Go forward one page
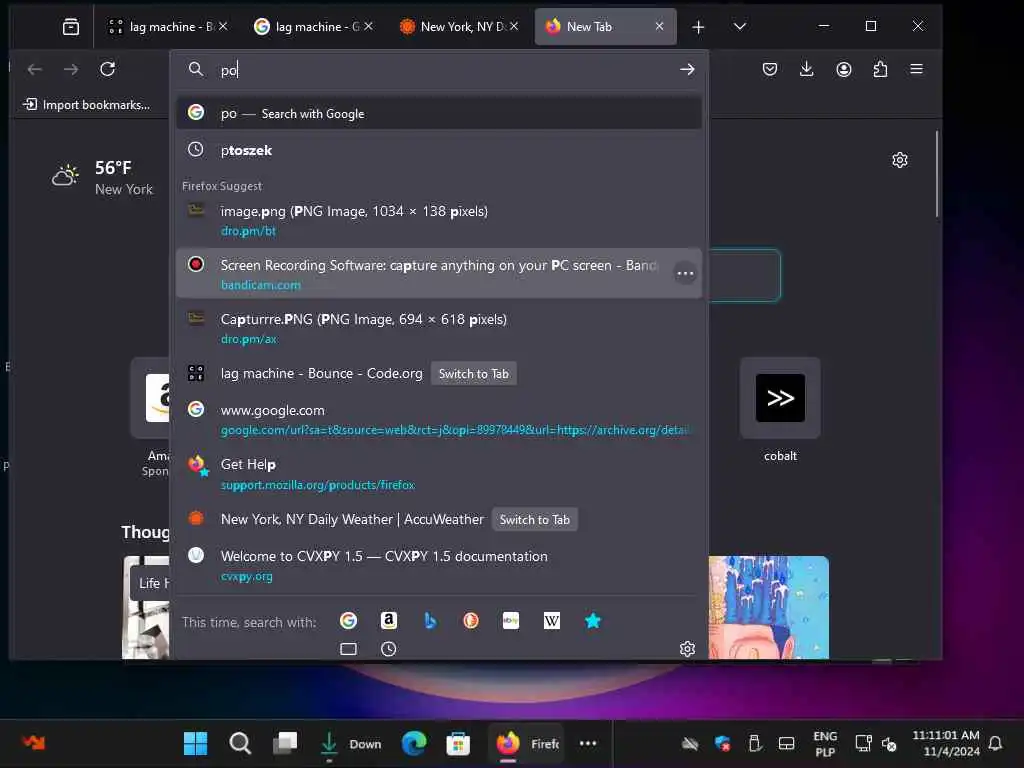The height and width of the screenshot is (768, 1024). 71,69
